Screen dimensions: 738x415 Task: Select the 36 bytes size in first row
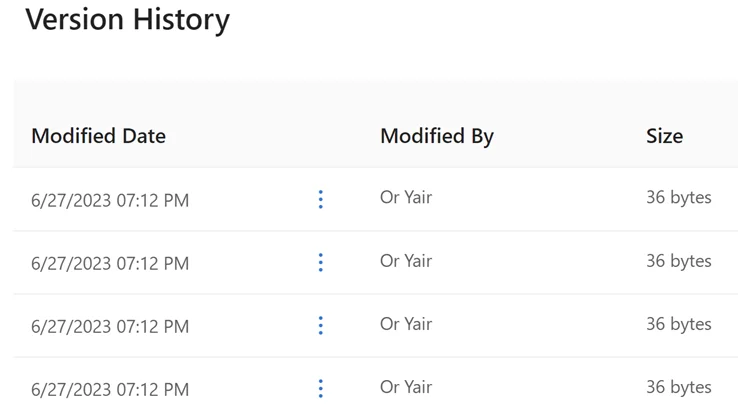(678, 197)
